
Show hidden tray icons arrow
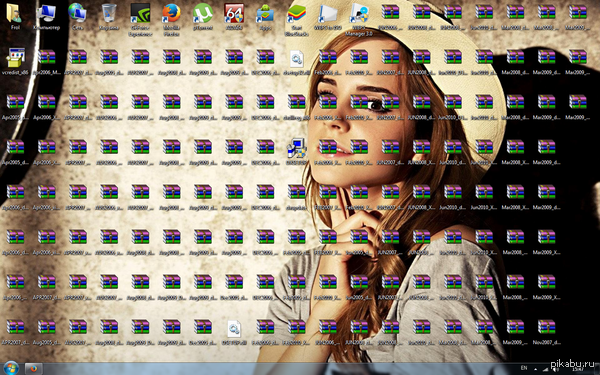tap(535, 368)
